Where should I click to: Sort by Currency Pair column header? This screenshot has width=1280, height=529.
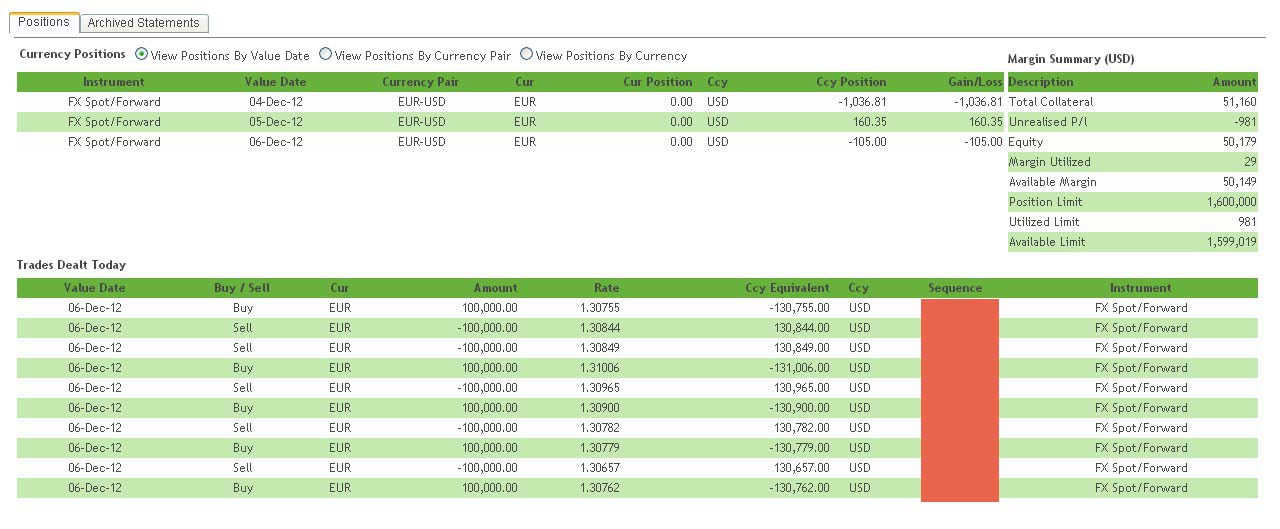(413, 82)
